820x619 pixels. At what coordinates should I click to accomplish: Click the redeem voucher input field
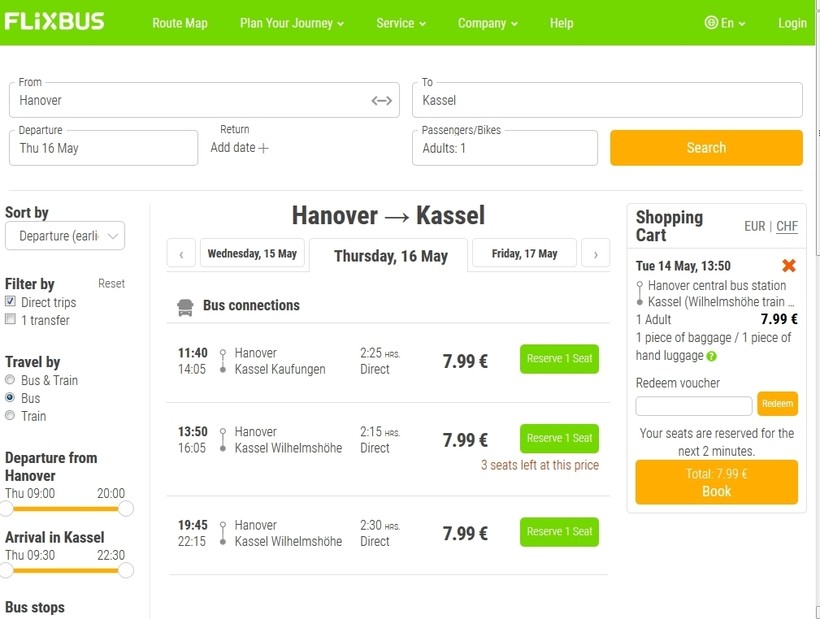[x=694, y=405]
